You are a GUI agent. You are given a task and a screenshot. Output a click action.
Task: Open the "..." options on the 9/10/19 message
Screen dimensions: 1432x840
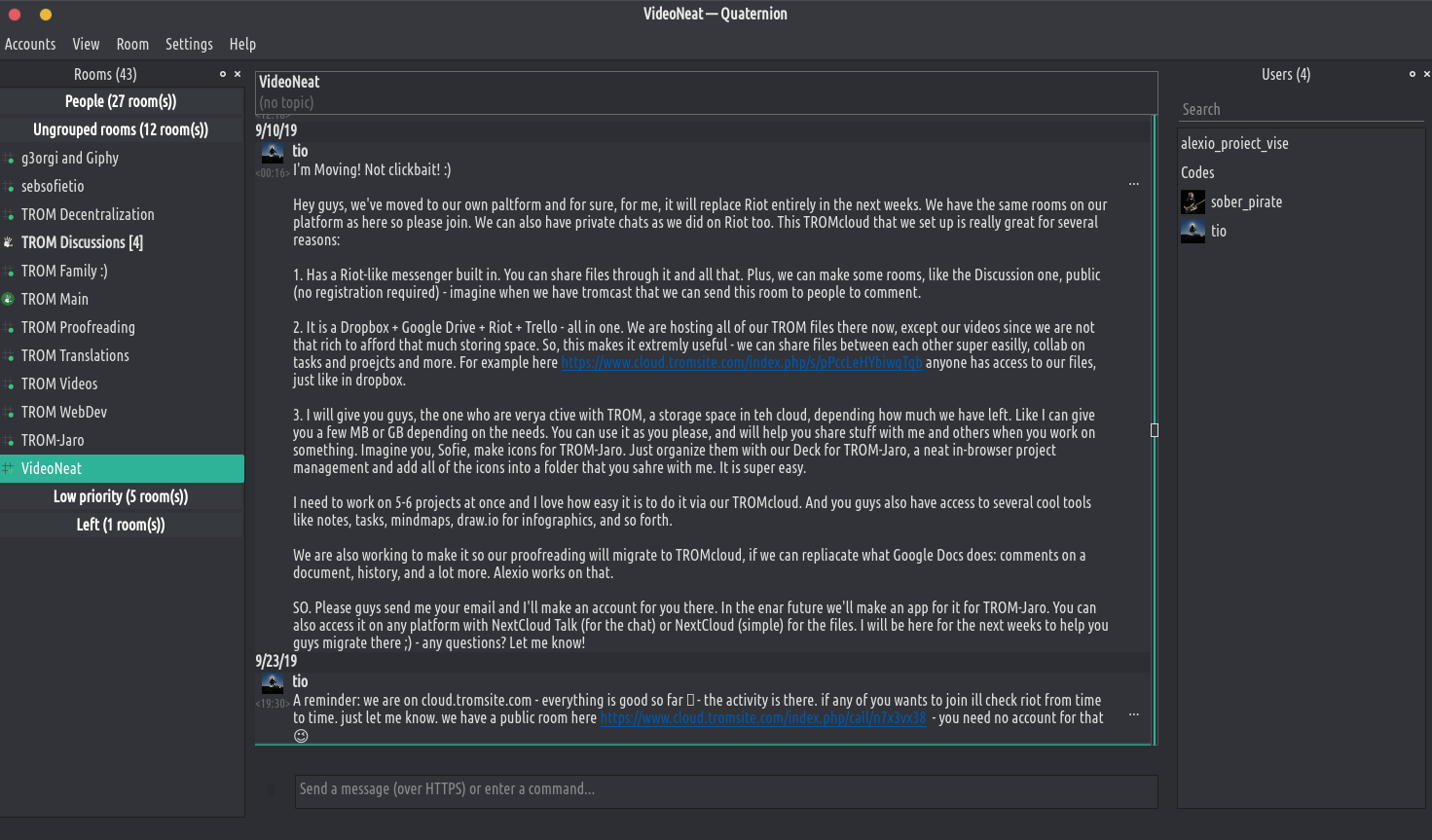[1134, 183]
